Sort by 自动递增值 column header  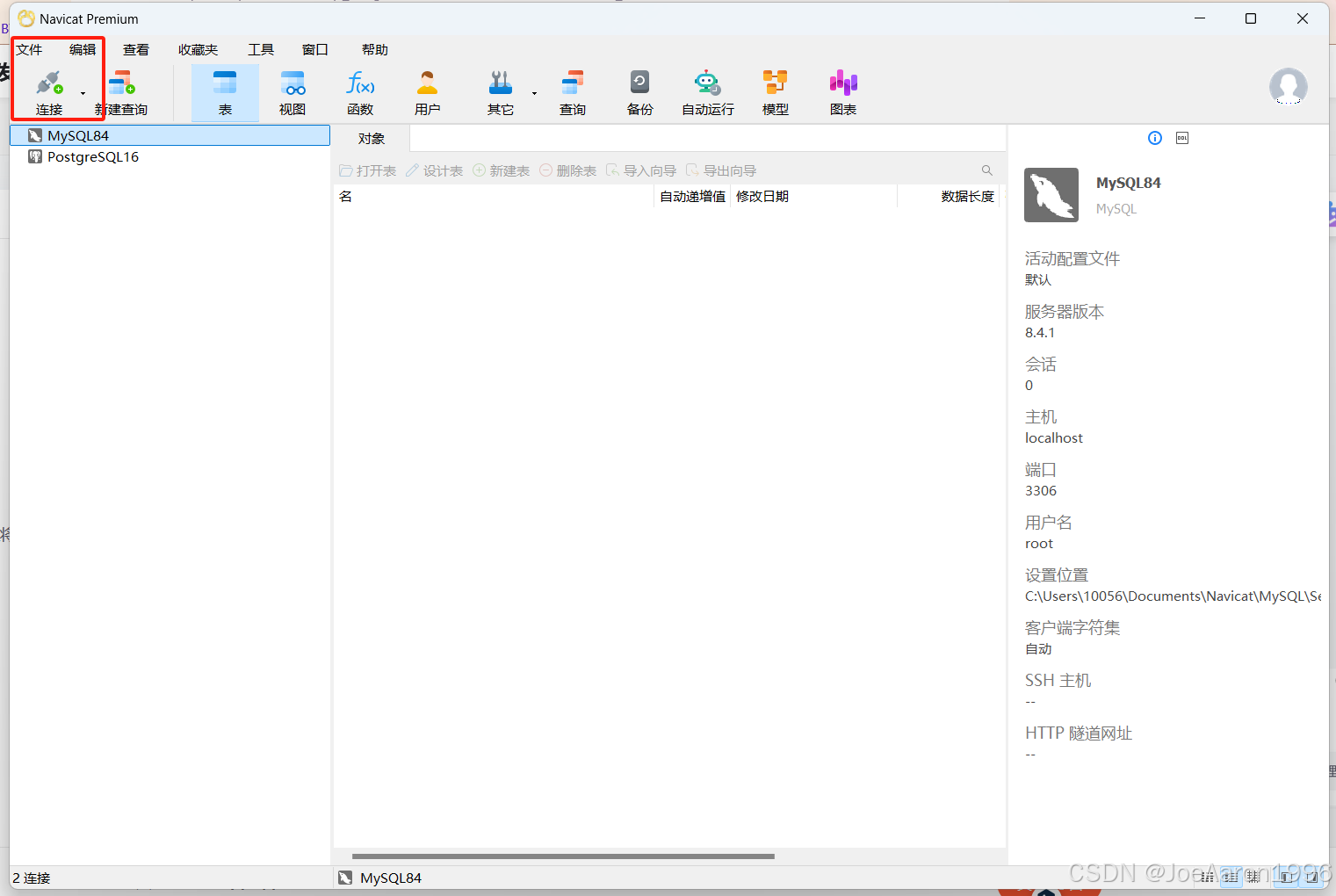pos(693,196)
